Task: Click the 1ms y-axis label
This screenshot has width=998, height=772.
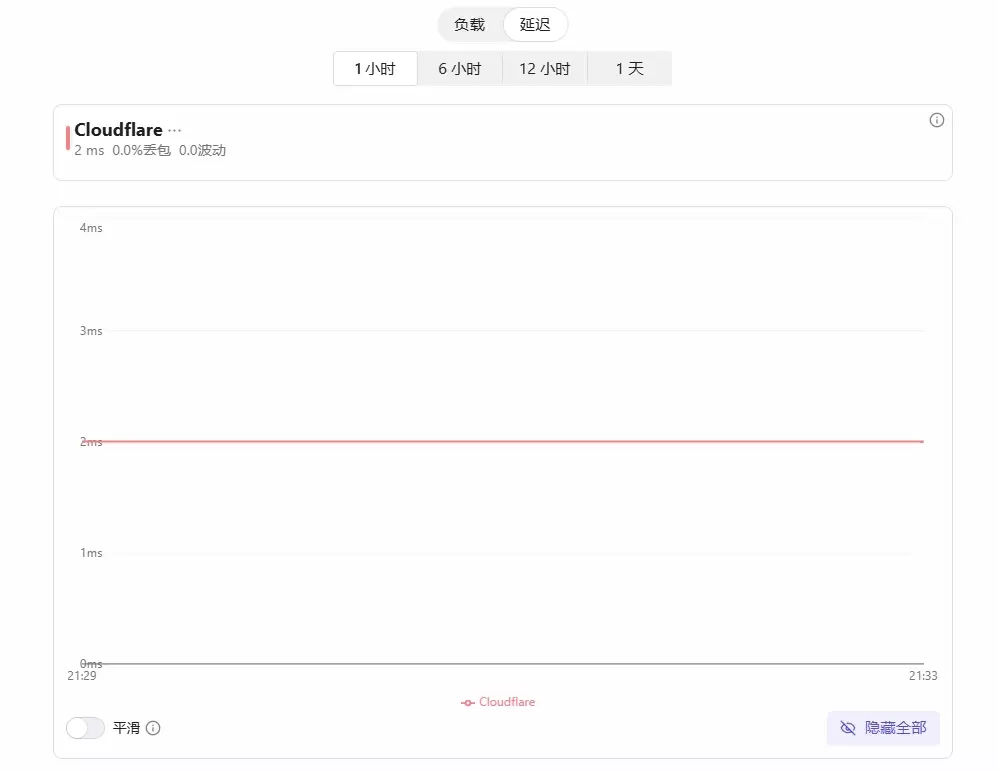Action: click(x=91, y=553)
